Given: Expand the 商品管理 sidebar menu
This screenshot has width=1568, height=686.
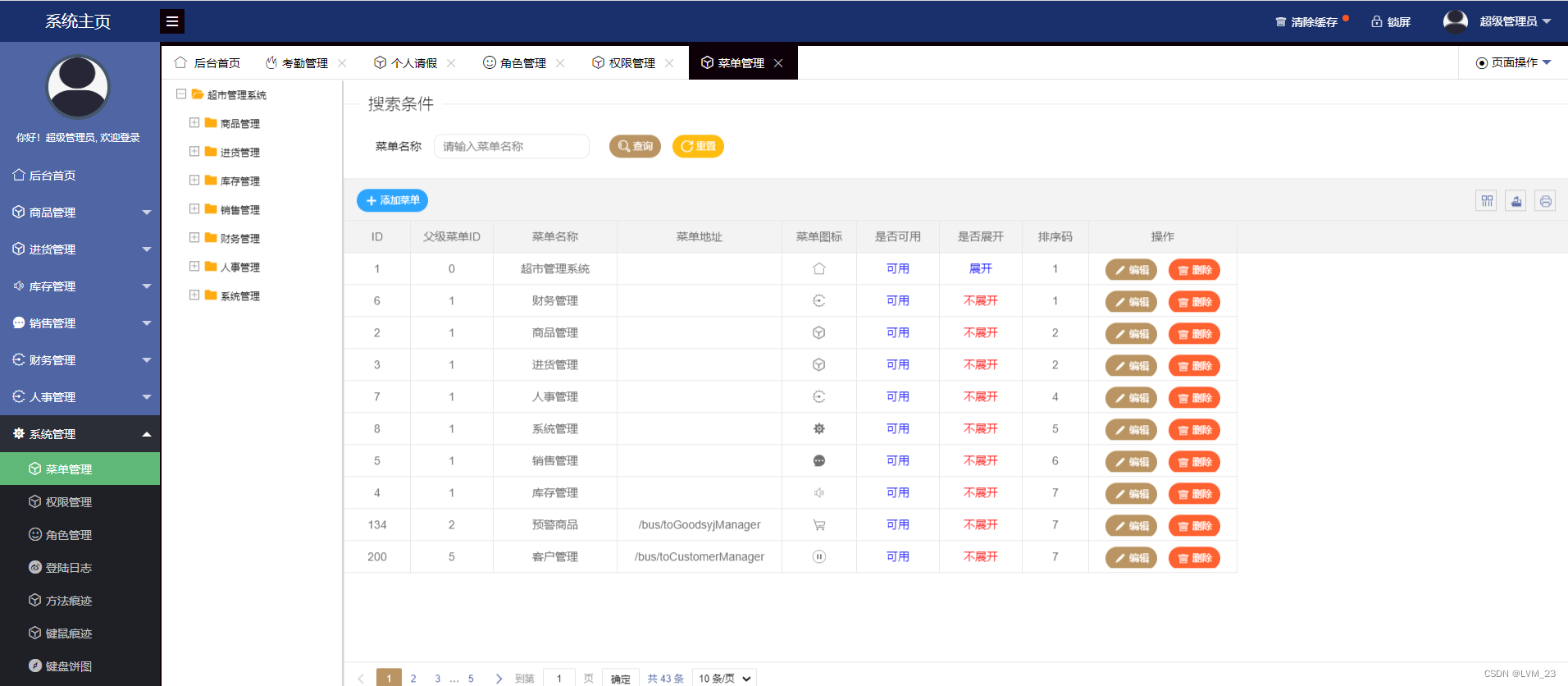Looking at the screenshot, I should 80,213.
